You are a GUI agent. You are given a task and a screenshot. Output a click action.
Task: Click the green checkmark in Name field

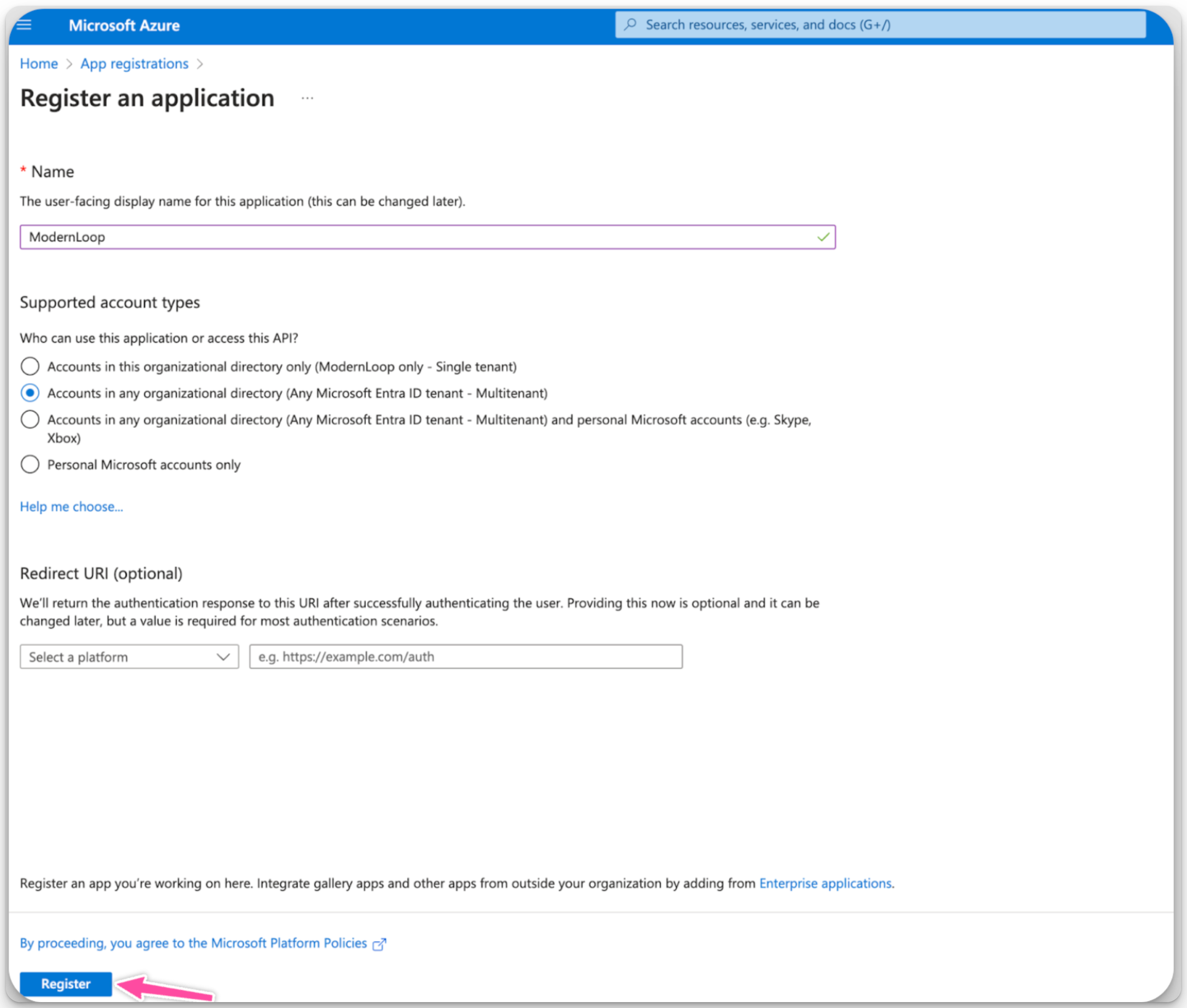[x=823, y=237]
